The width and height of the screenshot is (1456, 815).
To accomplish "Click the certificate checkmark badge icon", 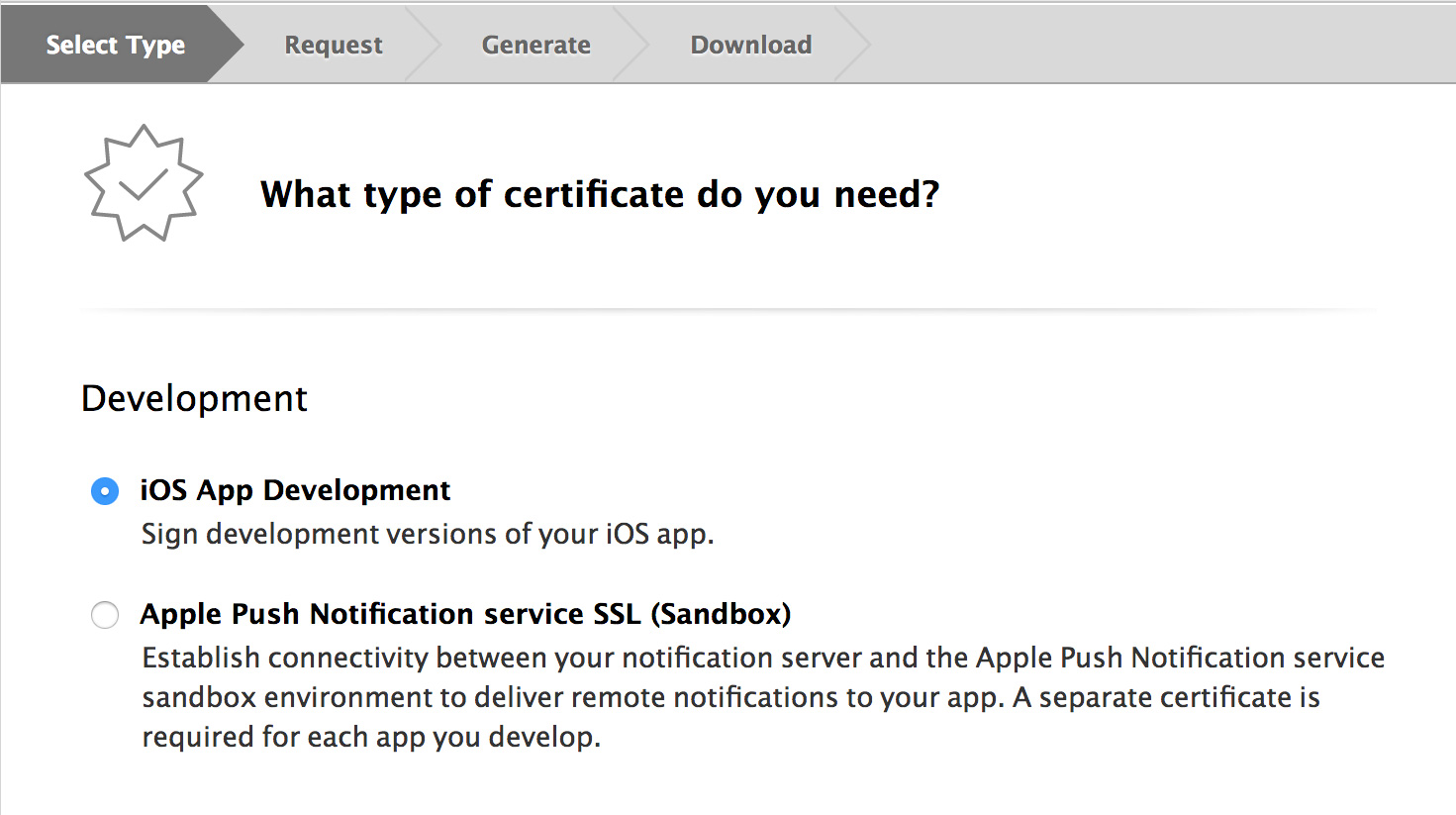I will [x=144, y=183].
